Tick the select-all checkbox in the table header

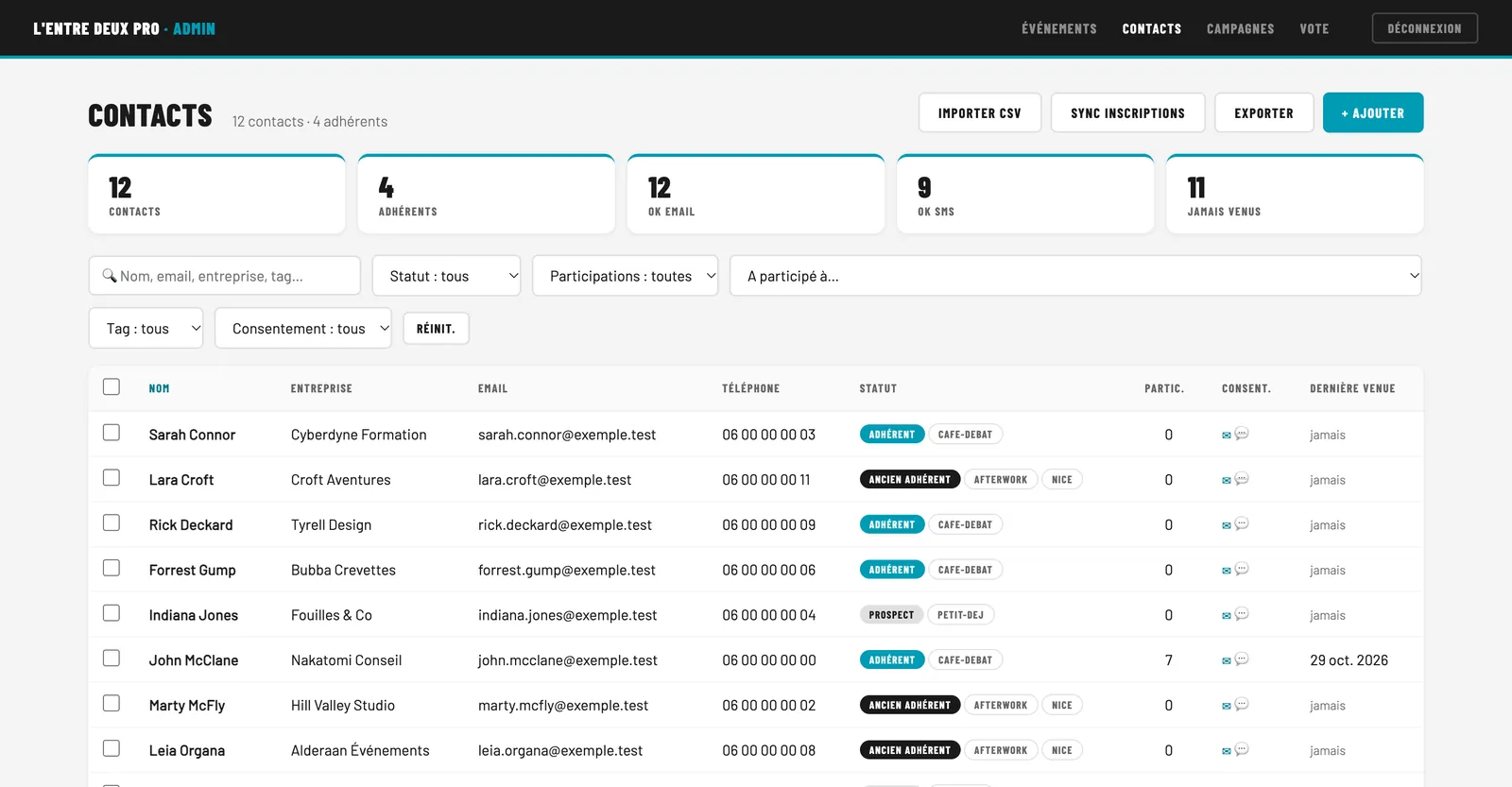(112, 386)
